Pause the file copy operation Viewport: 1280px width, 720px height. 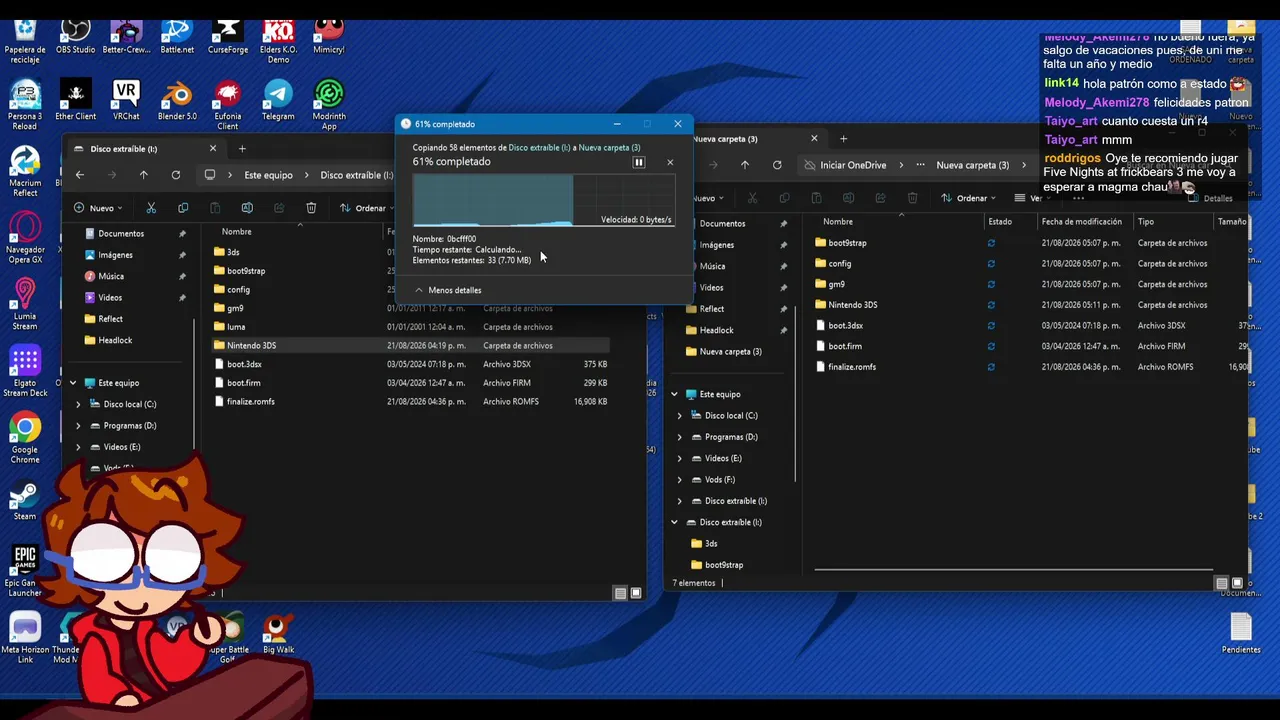(x=639, y=162)
